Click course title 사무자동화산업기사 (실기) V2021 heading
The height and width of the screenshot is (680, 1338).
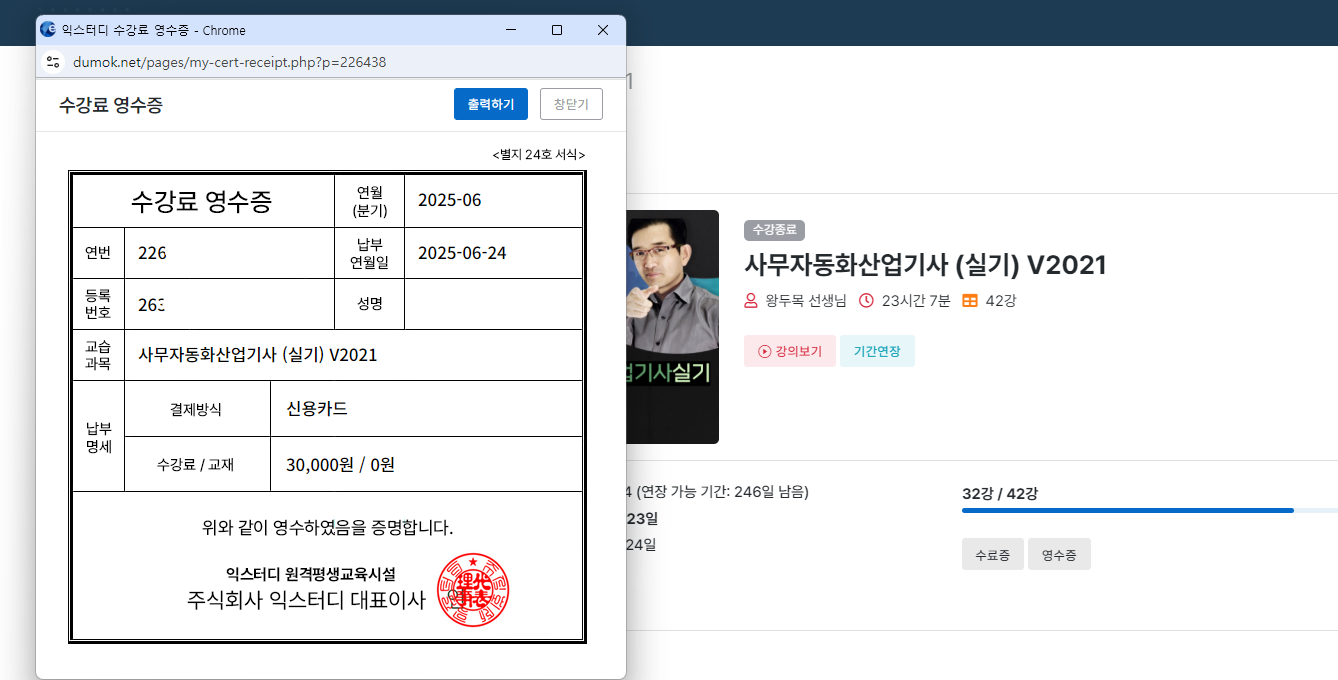[x=925, y=265]
